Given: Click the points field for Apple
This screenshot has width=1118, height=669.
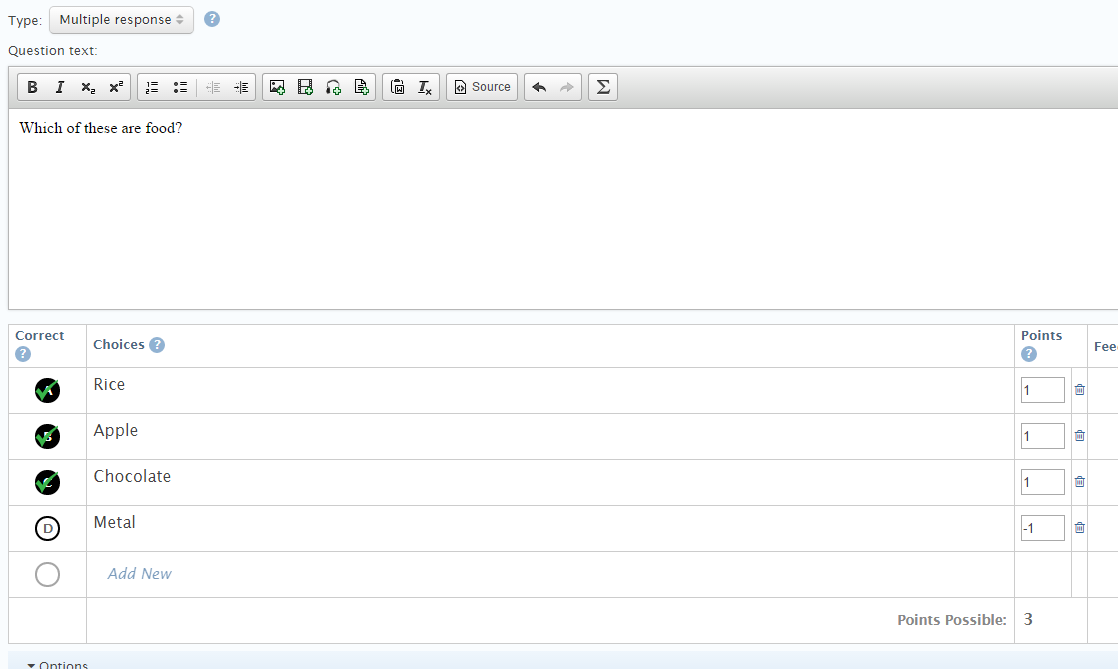Looking at the screenshot, I should click(x=1042, y=436).
